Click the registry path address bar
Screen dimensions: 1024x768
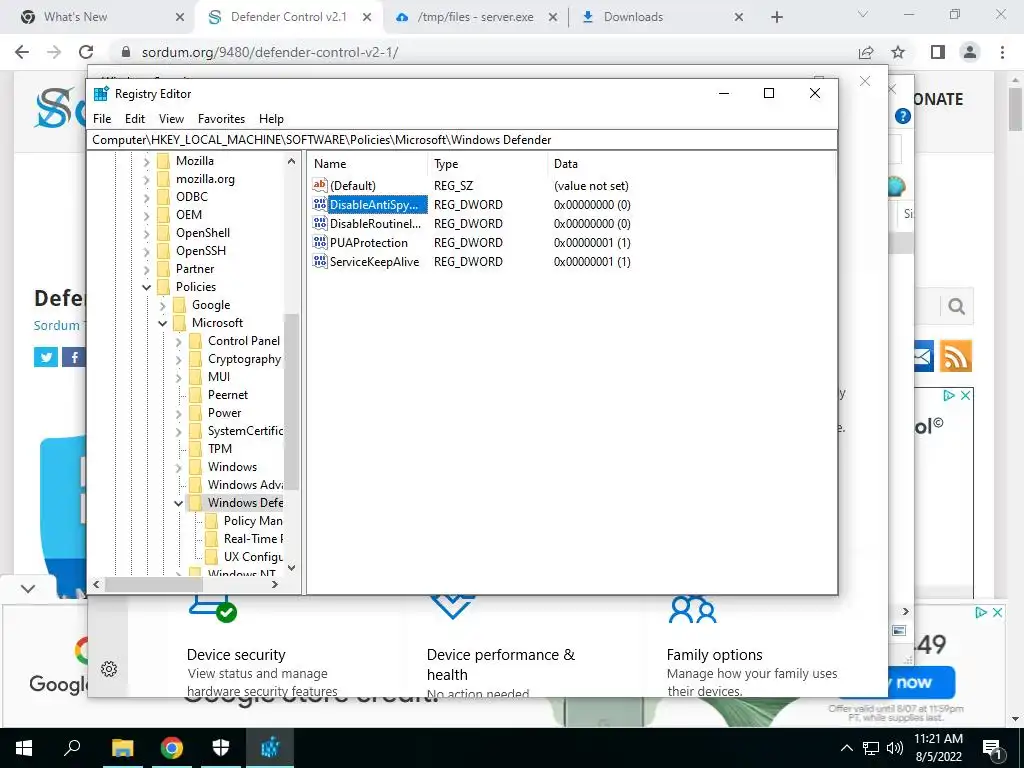click(x=462, y=140)
